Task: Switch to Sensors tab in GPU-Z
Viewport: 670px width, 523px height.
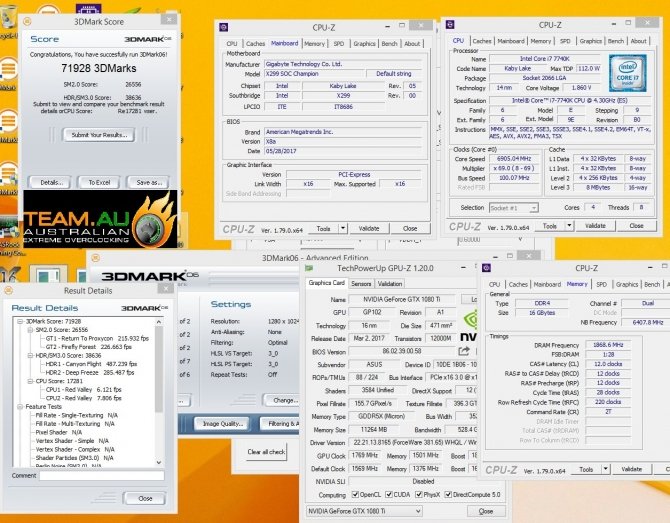Action: tap(361, 284)
